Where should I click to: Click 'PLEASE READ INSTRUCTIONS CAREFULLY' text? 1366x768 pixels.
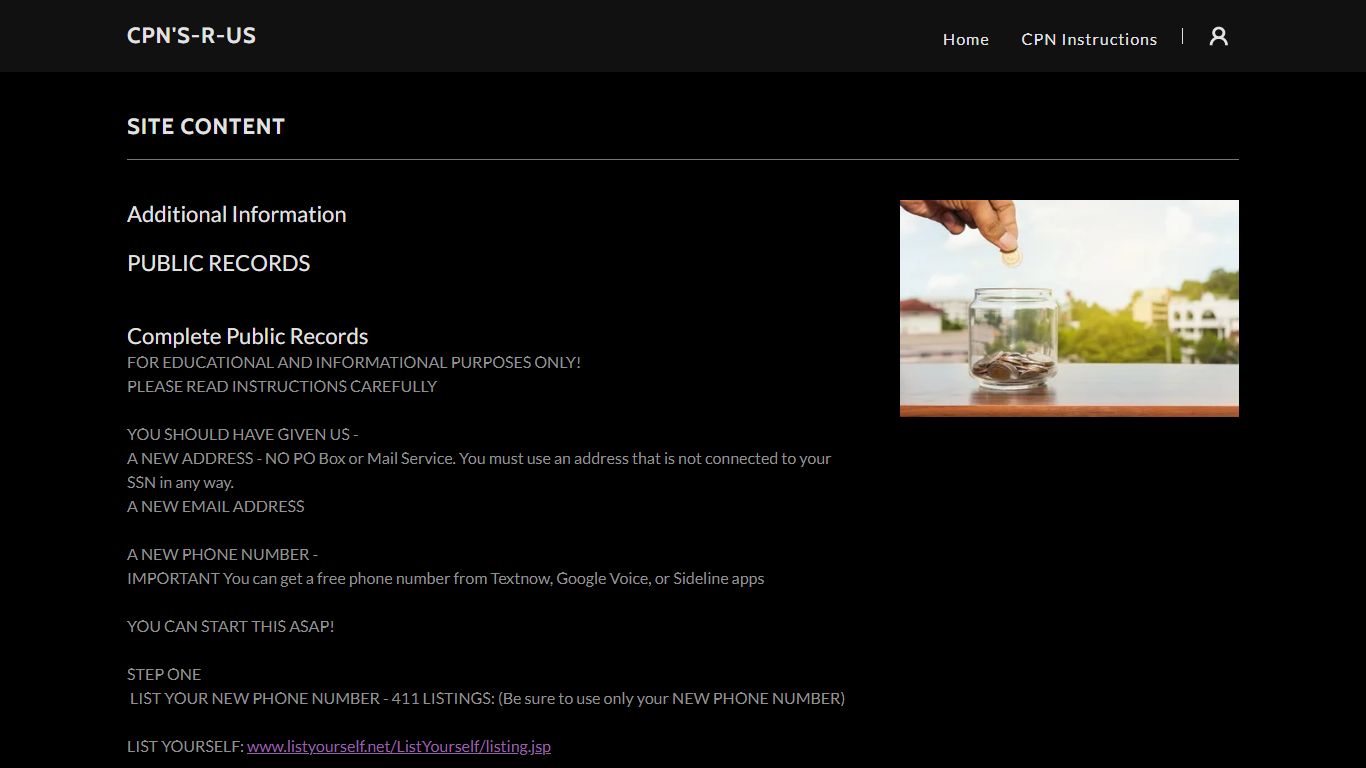coord(282,386)
